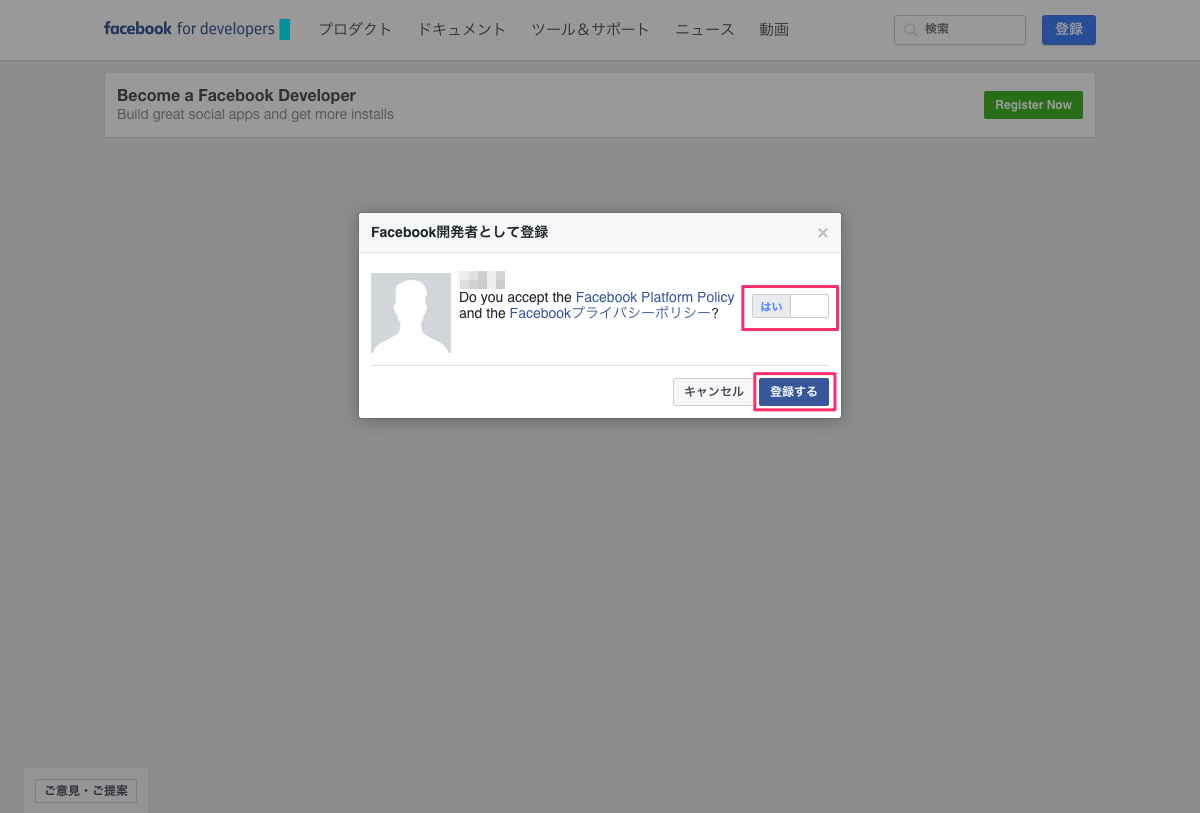Viewport: 1200px width, 813px height.
Task: Click the Become a Facebook Developer heading
Action: click(x=236, y=96)
